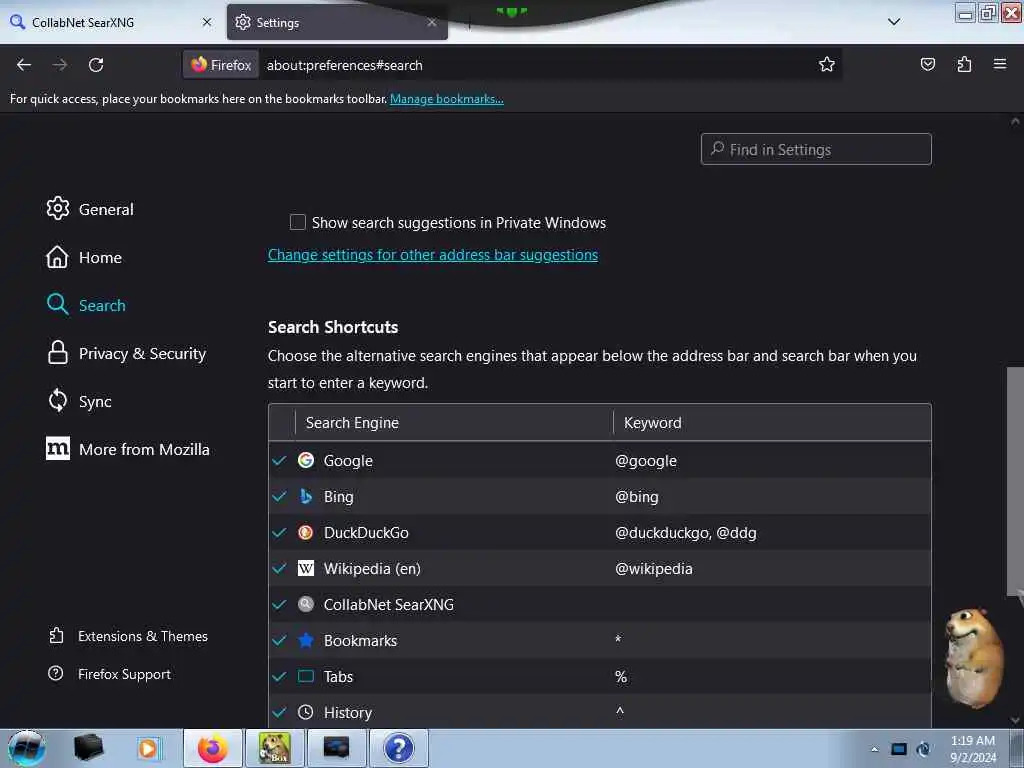This screenshot has width=1024, height=768.
Task: Bookmark this page with the star icon
Action: point(827,64)
